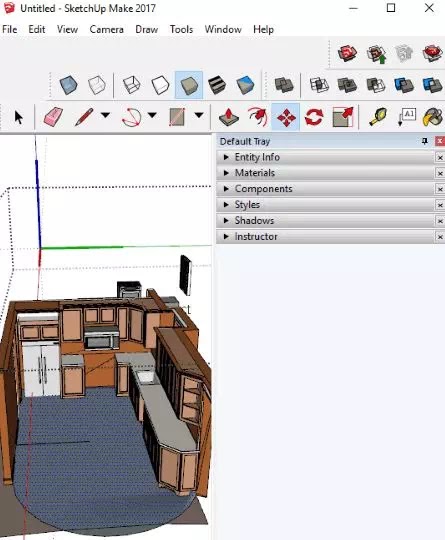Open the Paint Bucket tool
Image resolution: width=445 pixels, height=540 pixels.
(433, 117)
